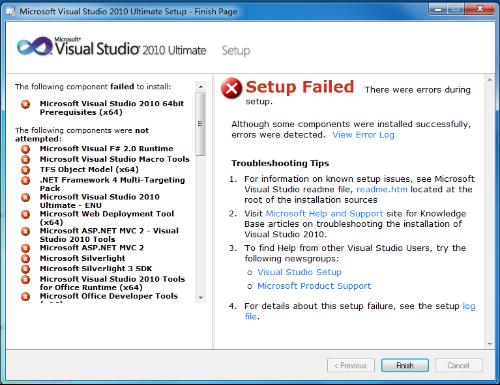
Task: Click the Finish button
Action: [x=405, y=366]
